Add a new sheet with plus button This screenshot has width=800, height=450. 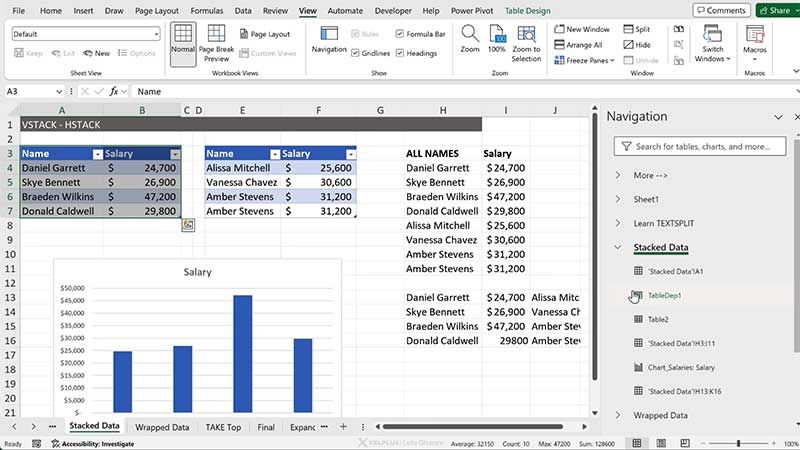[343, 427]
